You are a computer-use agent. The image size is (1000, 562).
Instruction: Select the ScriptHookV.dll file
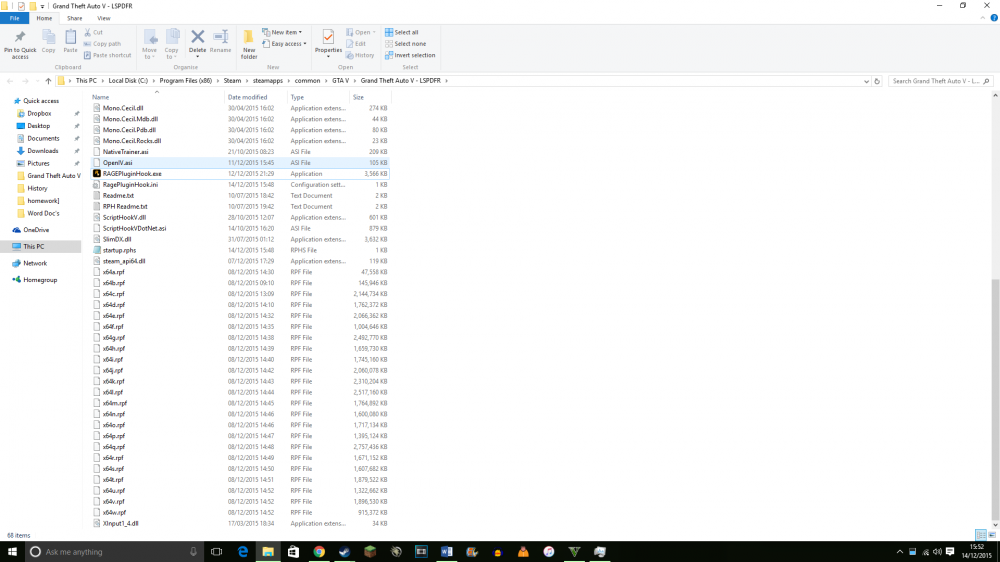click(x=240, y=217)
